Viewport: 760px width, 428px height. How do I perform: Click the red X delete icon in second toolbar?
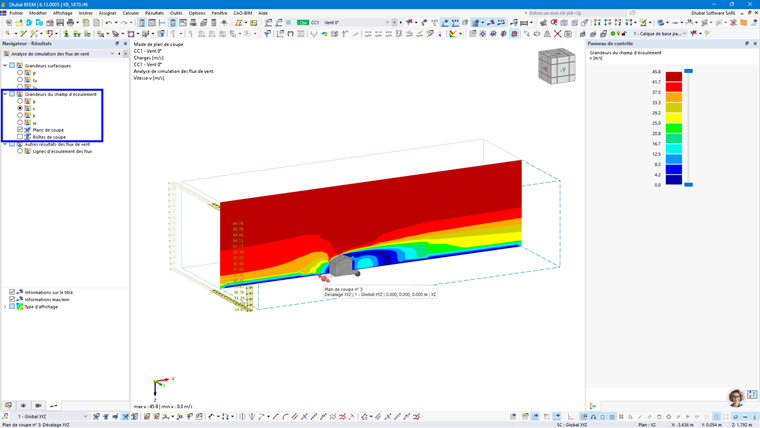click(x=558, y=34)
